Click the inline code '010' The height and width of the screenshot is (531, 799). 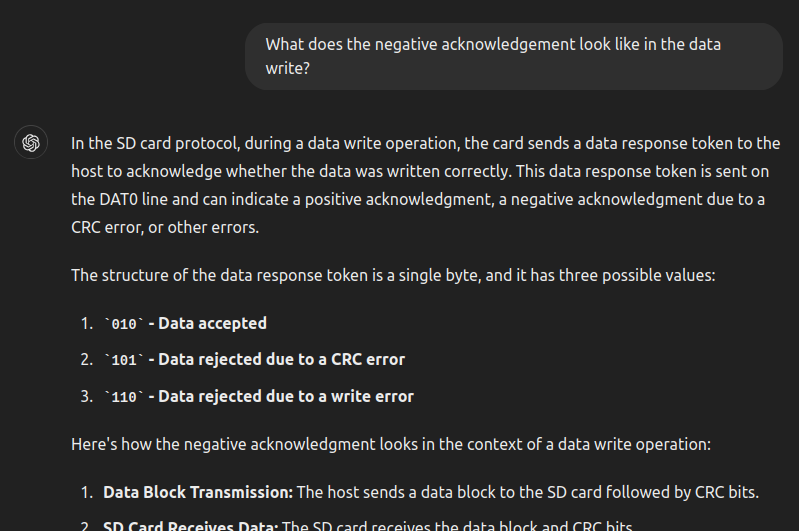click(124, 324)
